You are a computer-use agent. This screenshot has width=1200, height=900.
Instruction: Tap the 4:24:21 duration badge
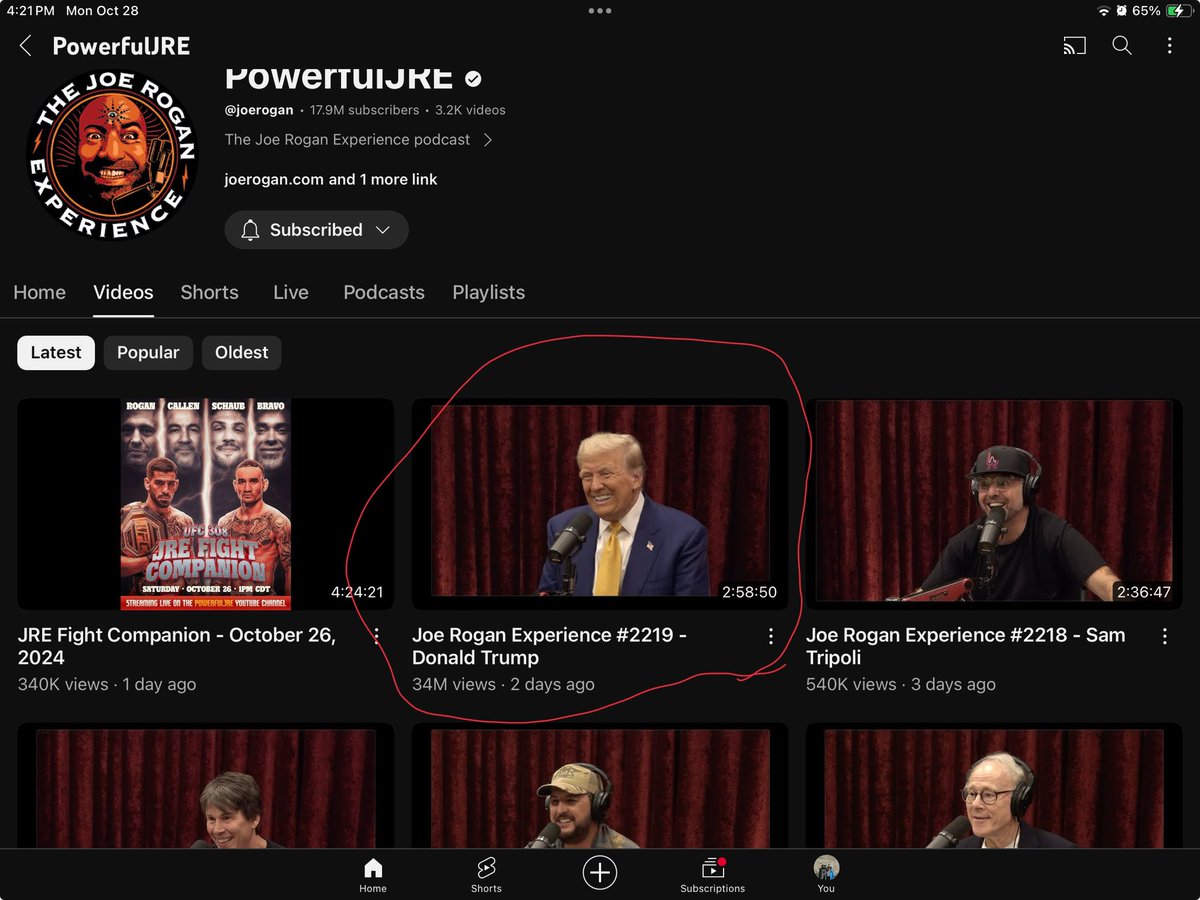coord(357,592)
